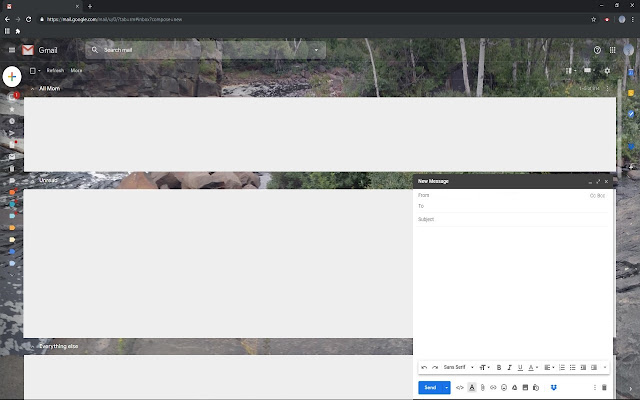
Task: Insert an emoji using the smiley icon
Action: 504,388
